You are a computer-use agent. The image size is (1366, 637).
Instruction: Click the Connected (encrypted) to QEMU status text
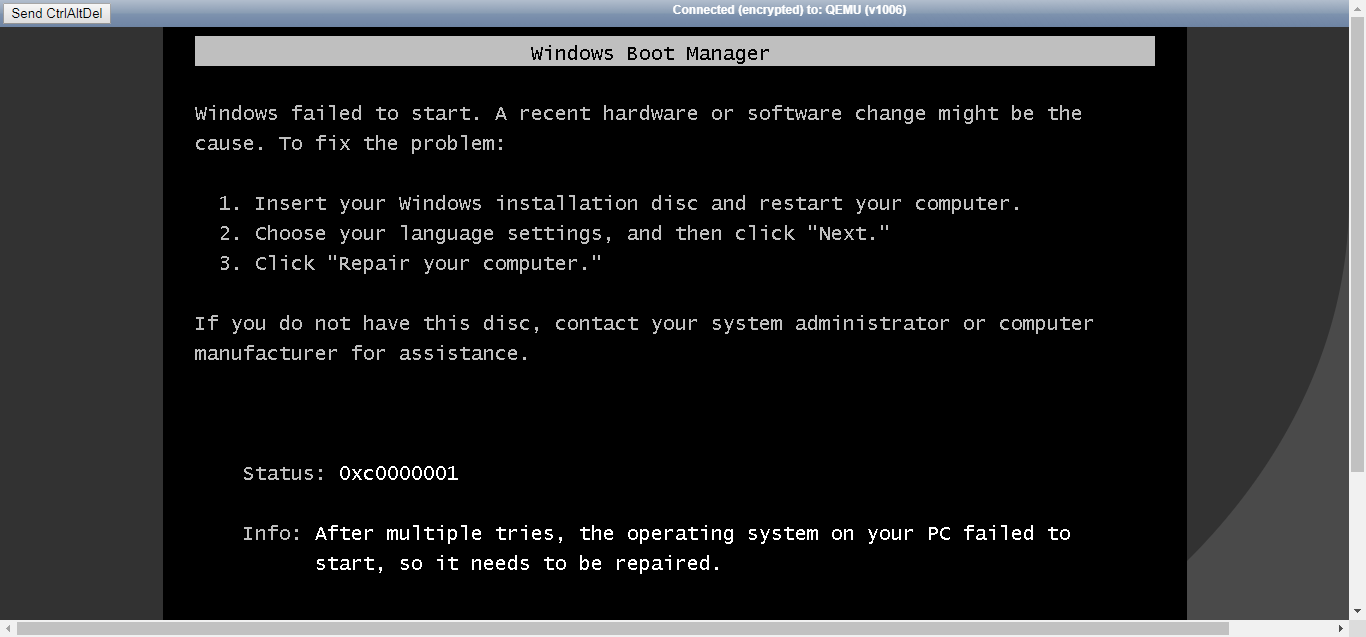pyautogui.click(x=790, y=10)
